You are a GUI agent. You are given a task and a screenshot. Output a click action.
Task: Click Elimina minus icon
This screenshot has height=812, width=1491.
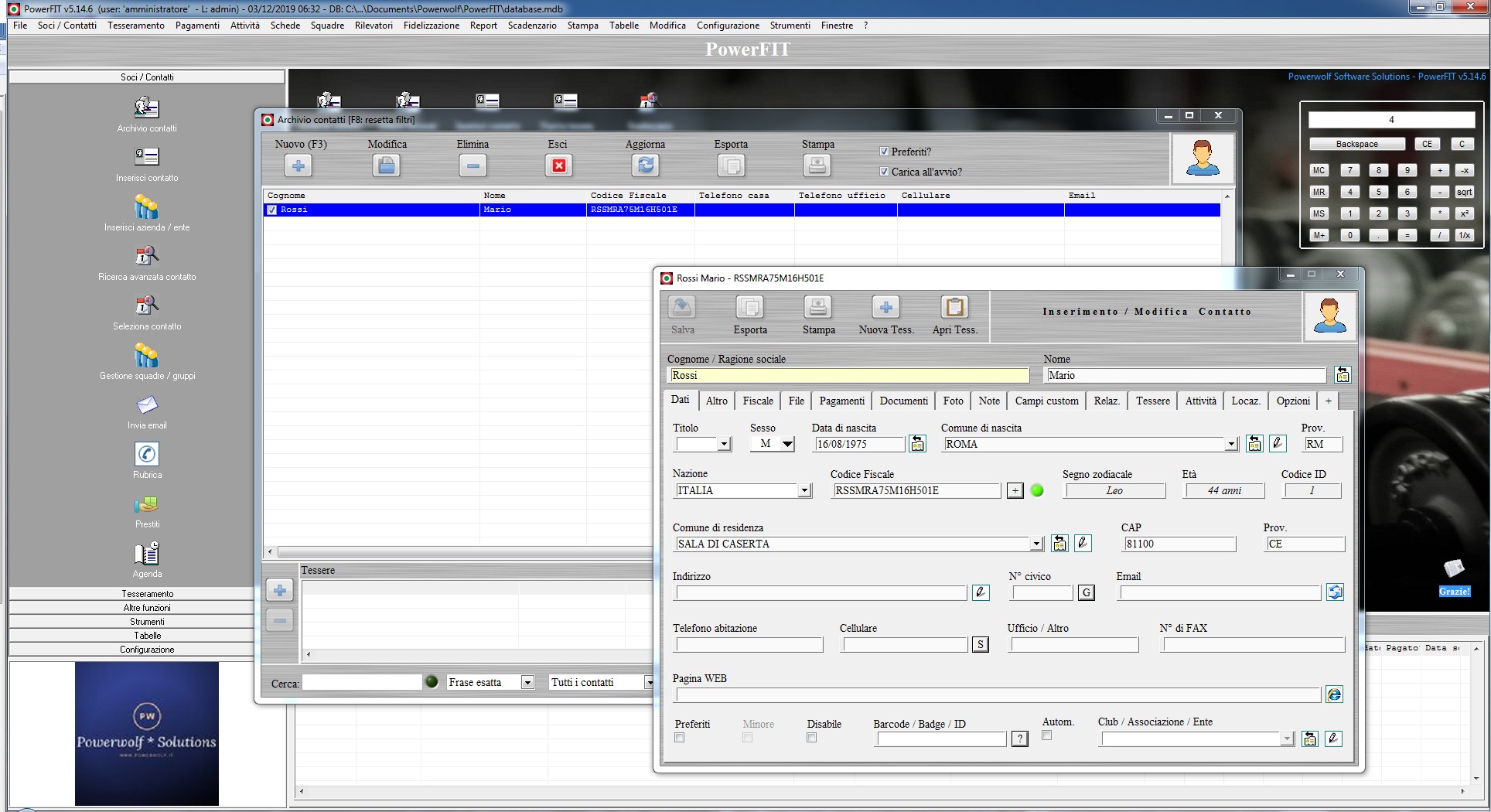click(473, 165)
